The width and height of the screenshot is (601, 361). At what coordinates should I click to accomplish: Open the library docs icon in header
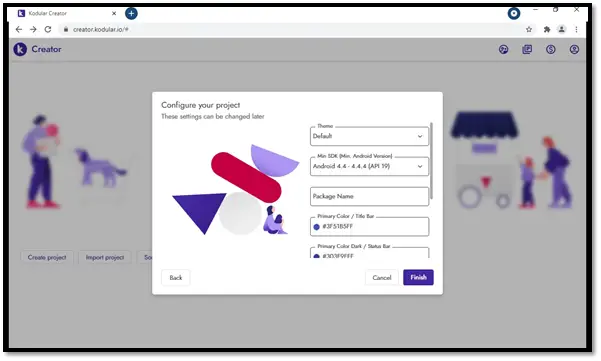click(527, 49)
